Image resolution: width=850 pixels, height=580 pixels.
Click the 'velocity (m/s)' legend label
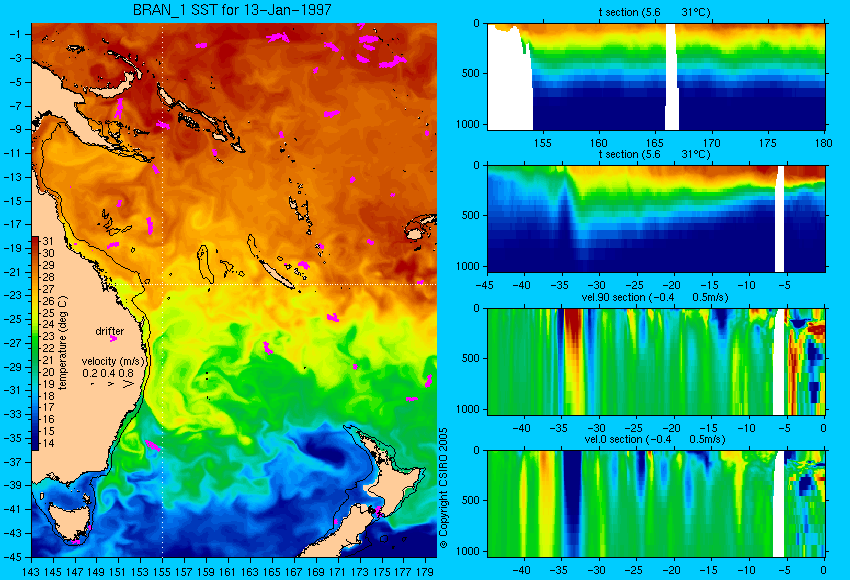pos(113,361)
